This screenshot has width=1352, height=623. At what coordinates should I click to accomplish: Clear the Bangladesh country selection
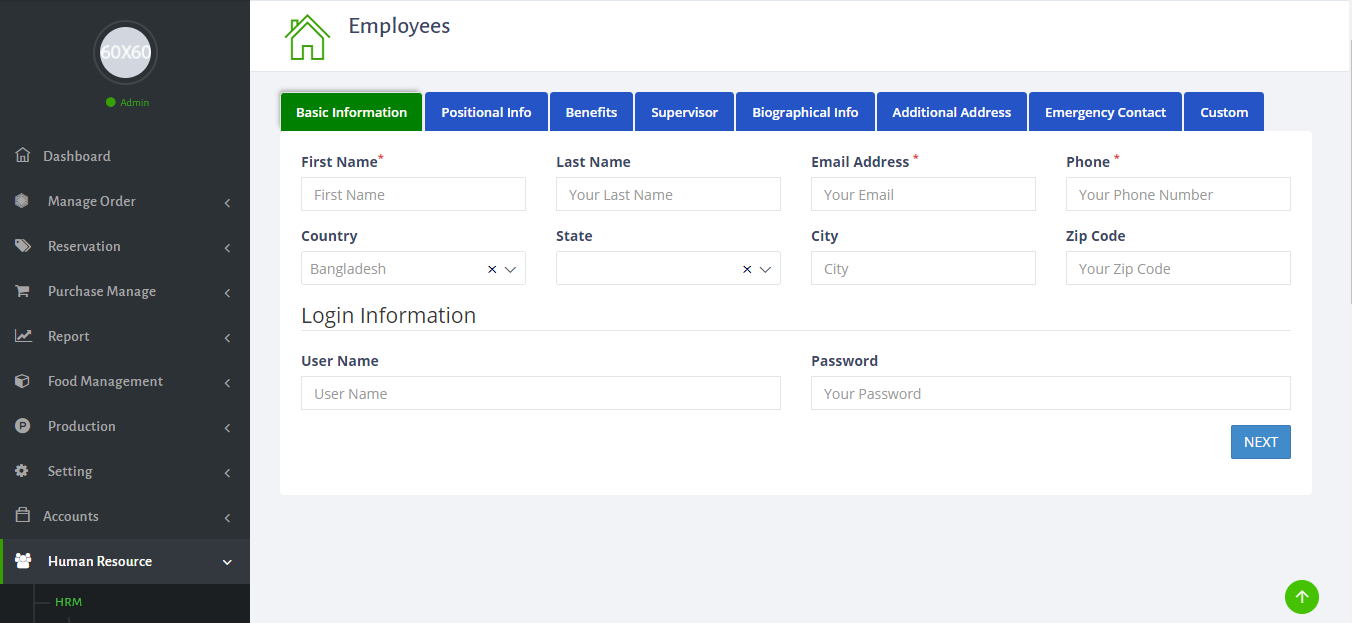[491, 269]
